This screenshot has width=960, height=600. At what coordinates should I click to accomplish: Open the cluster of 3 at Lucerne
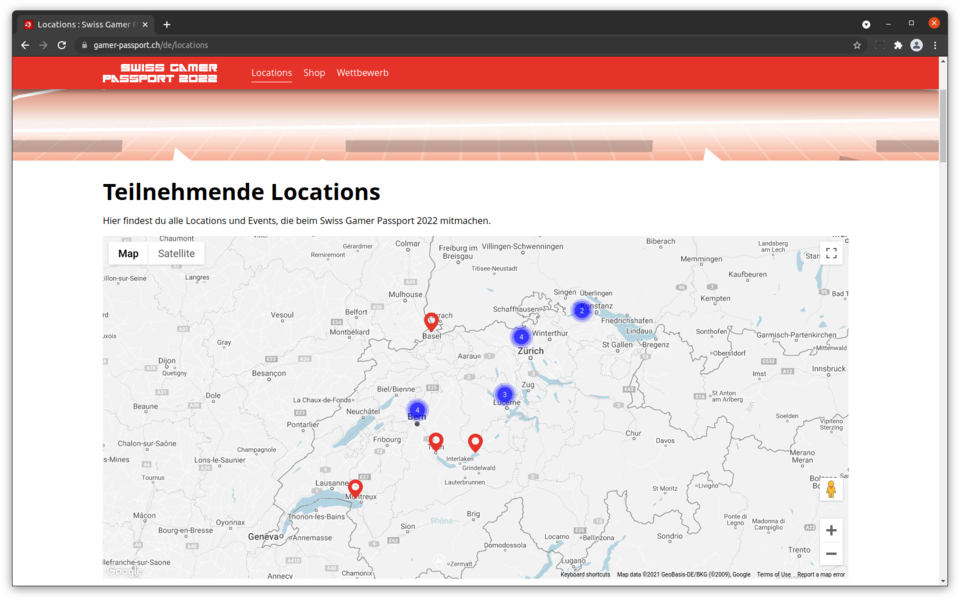point(504,394)
